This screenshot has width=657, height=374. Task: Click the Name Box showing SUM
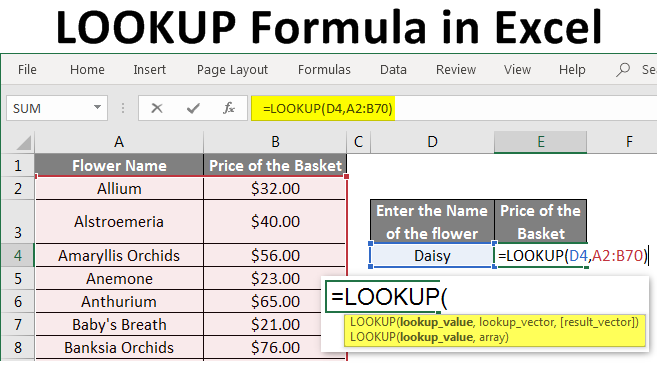pos(57,108)
